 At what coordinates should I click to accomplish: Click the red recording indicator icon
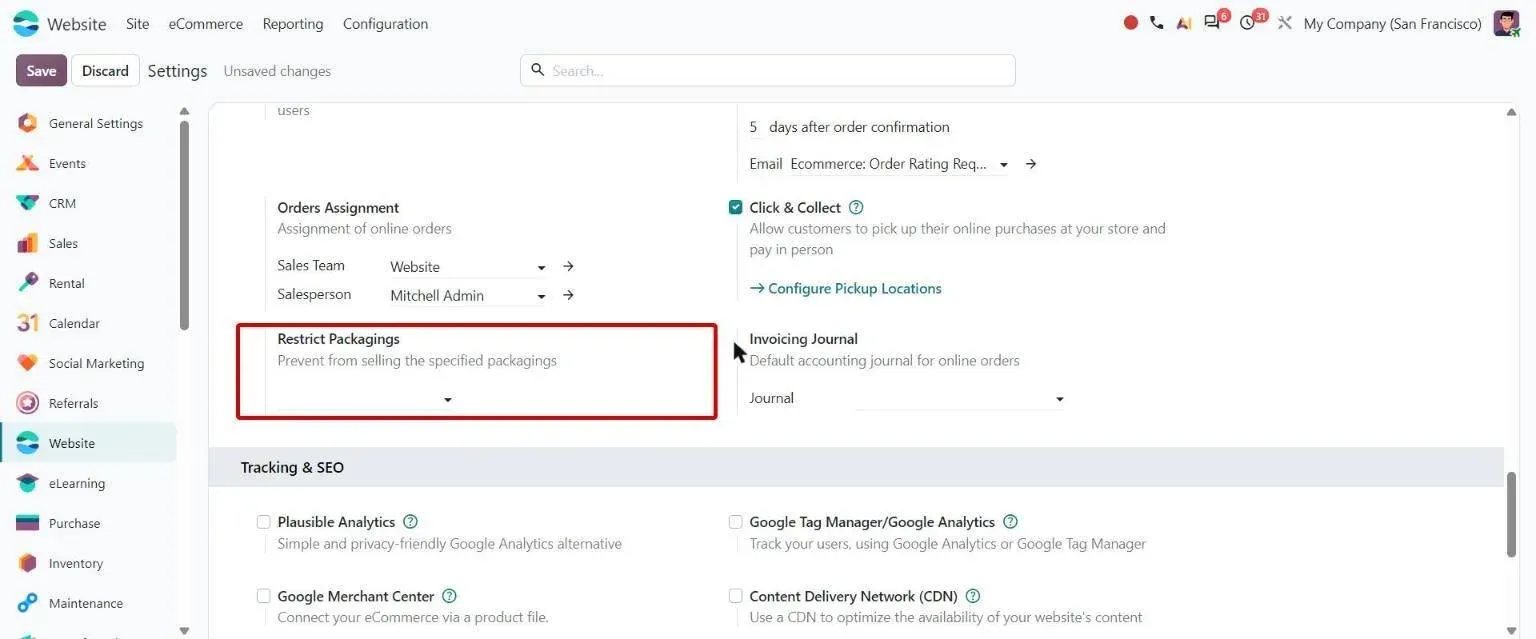[1131, 23]
